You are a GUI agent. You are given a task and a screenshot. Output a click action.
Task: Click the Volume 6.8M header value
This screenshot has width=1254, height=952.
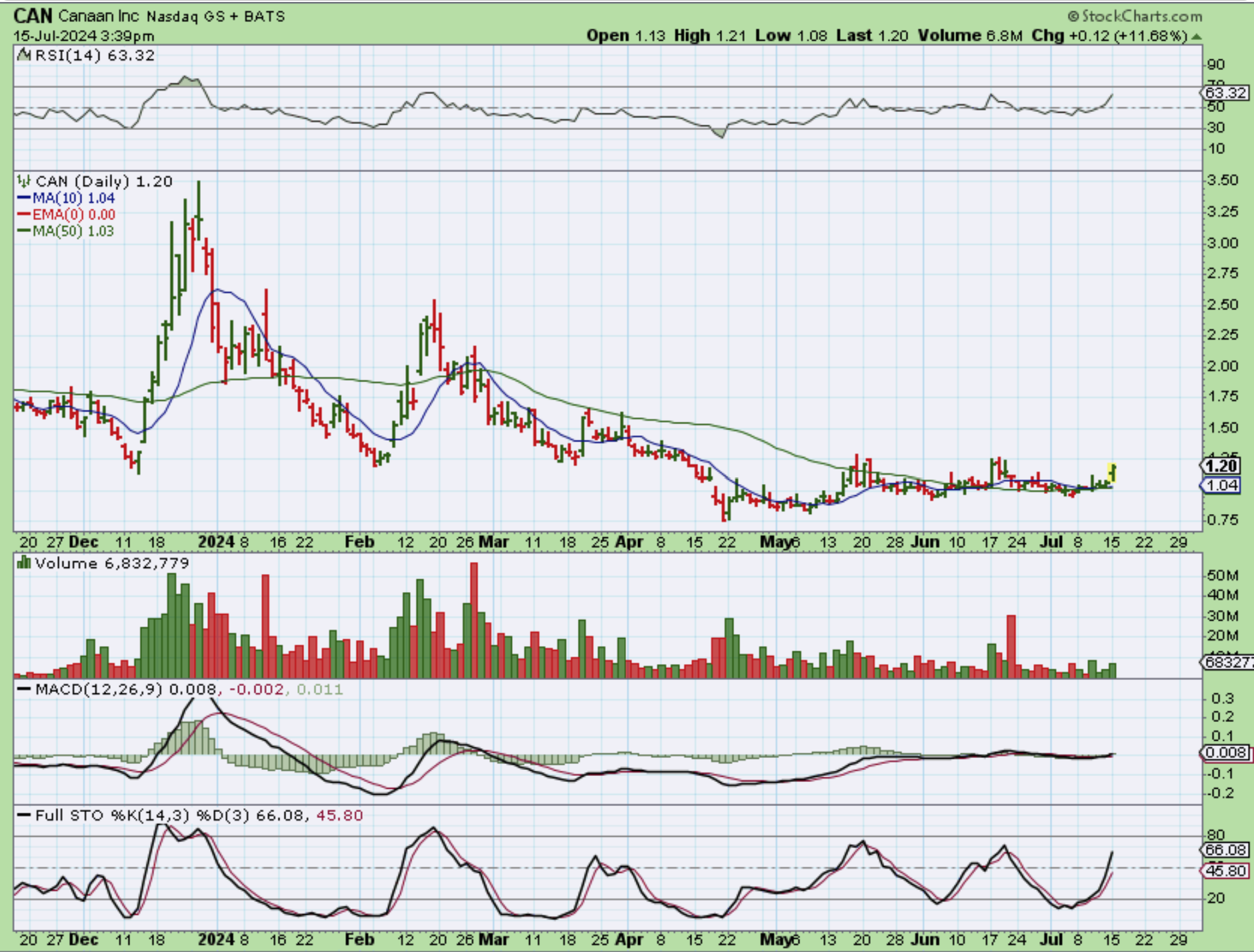coord(970,36)
